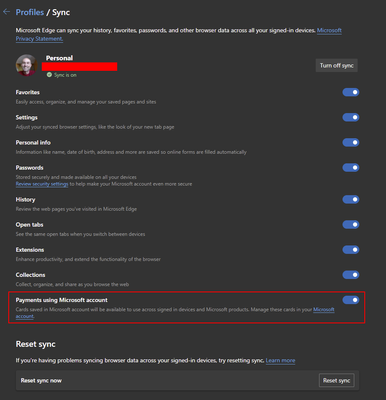Toggle Settings sync switch
386x400 pixels.
pyautogui.click(x=351, y=117)
